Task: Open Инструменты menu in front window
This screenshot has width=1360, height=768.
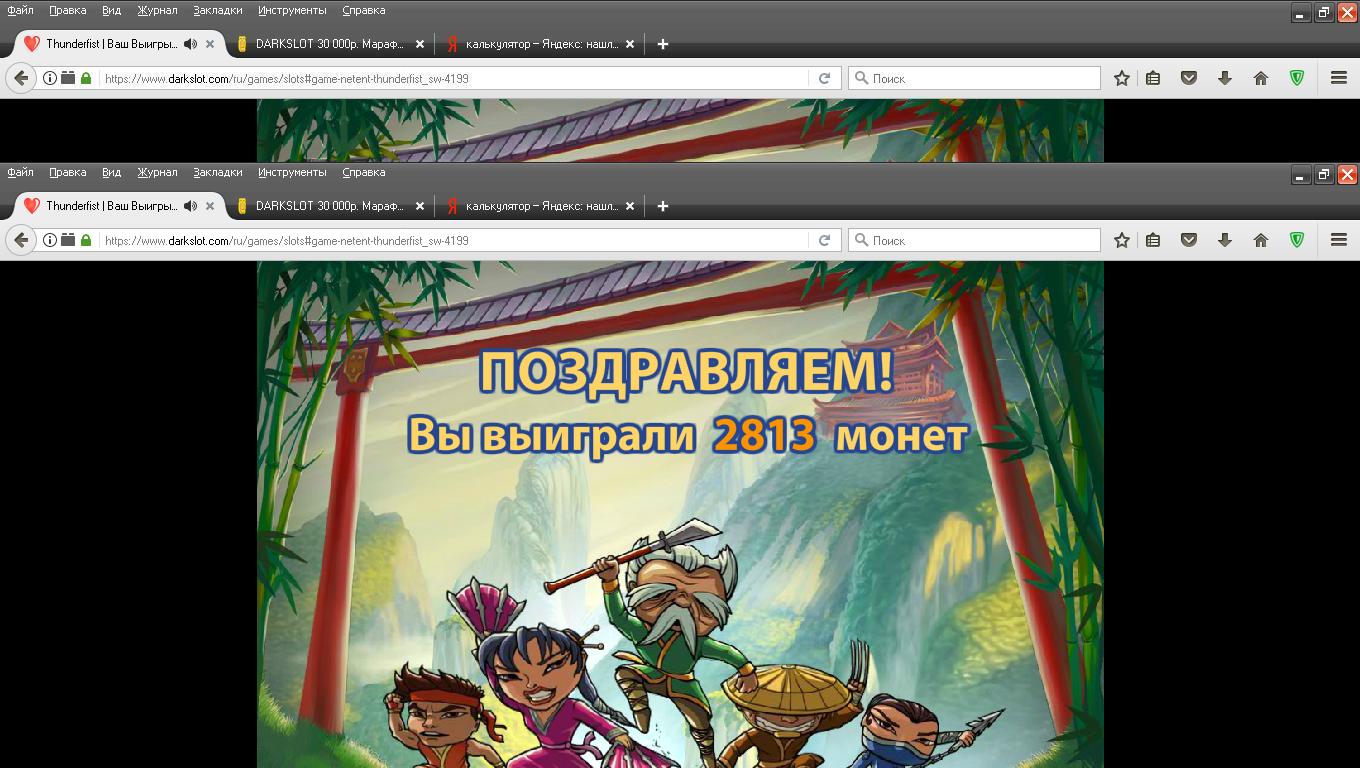Action: 292,172
